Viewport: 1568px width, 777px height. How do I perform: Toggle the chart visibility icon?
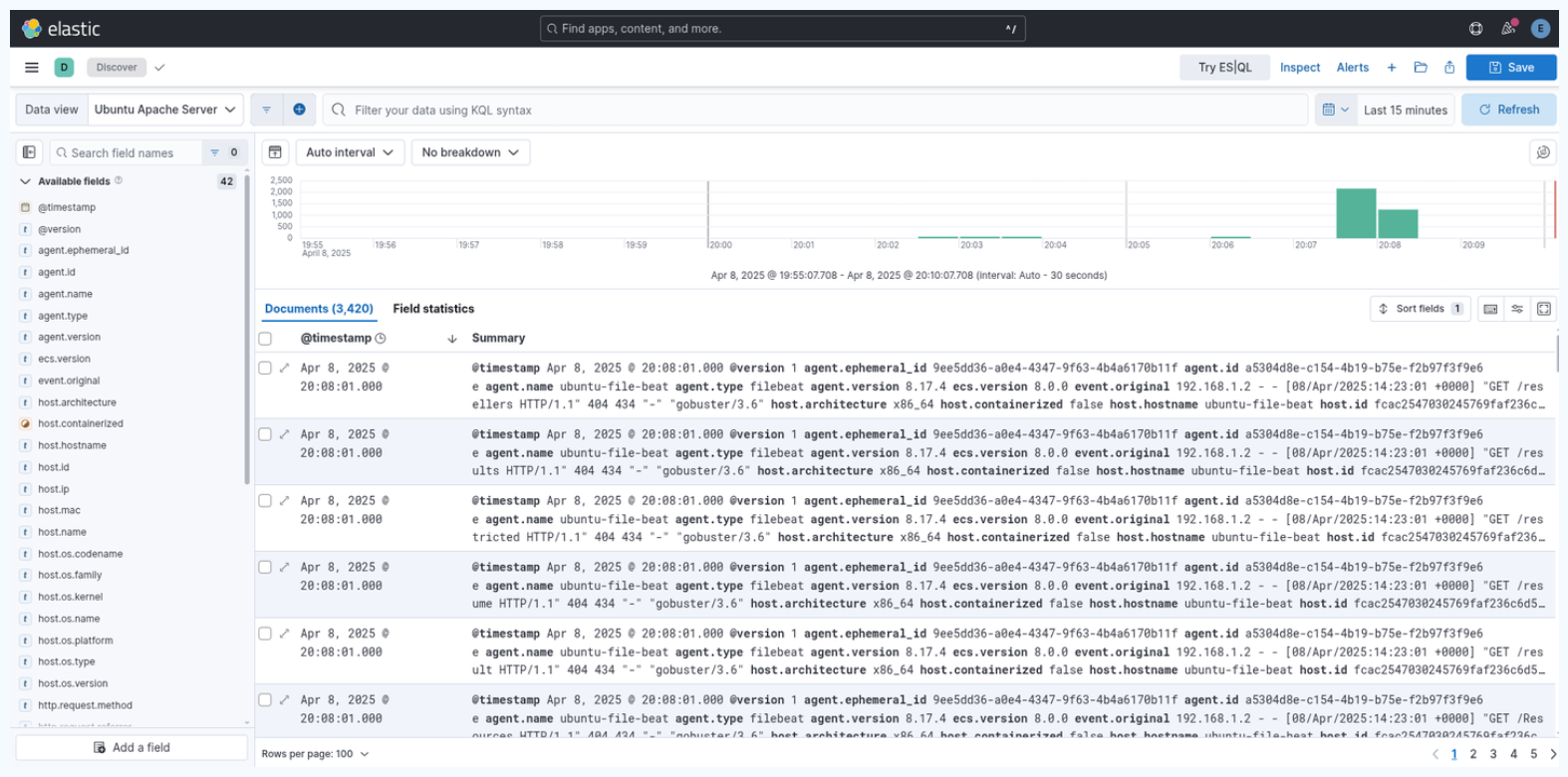tap(275, 152)
